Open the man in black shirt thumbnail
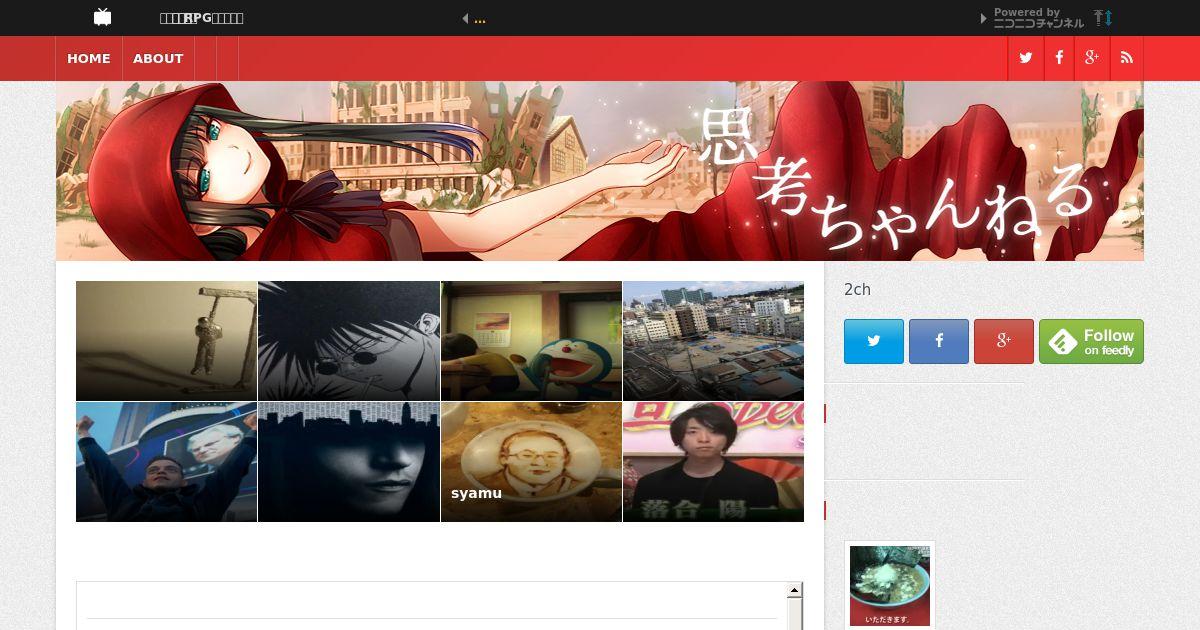 [x=713, y=462]
